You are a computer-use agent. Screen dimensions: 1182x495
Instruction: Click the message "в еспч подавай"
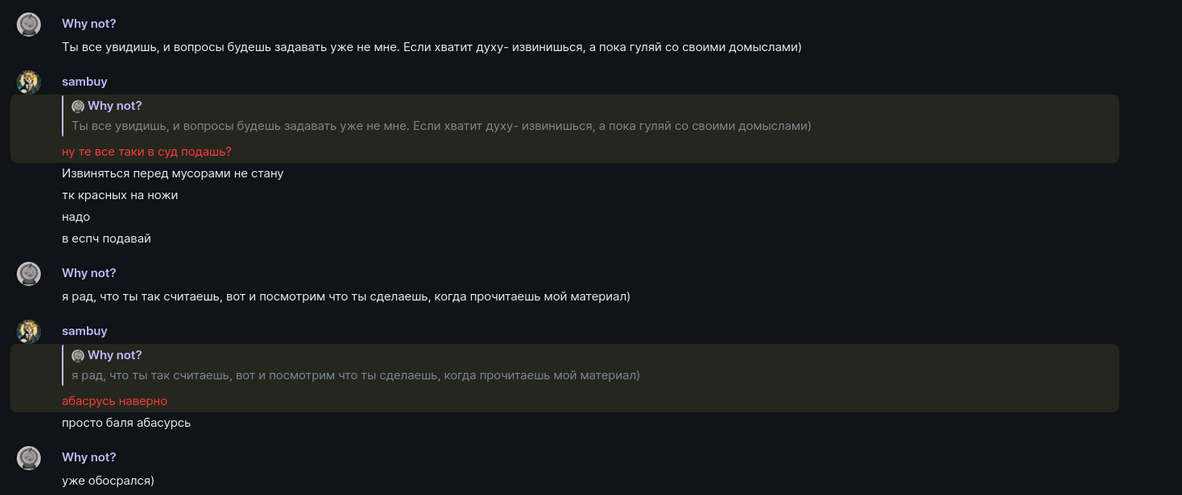(x=106, y=239)
